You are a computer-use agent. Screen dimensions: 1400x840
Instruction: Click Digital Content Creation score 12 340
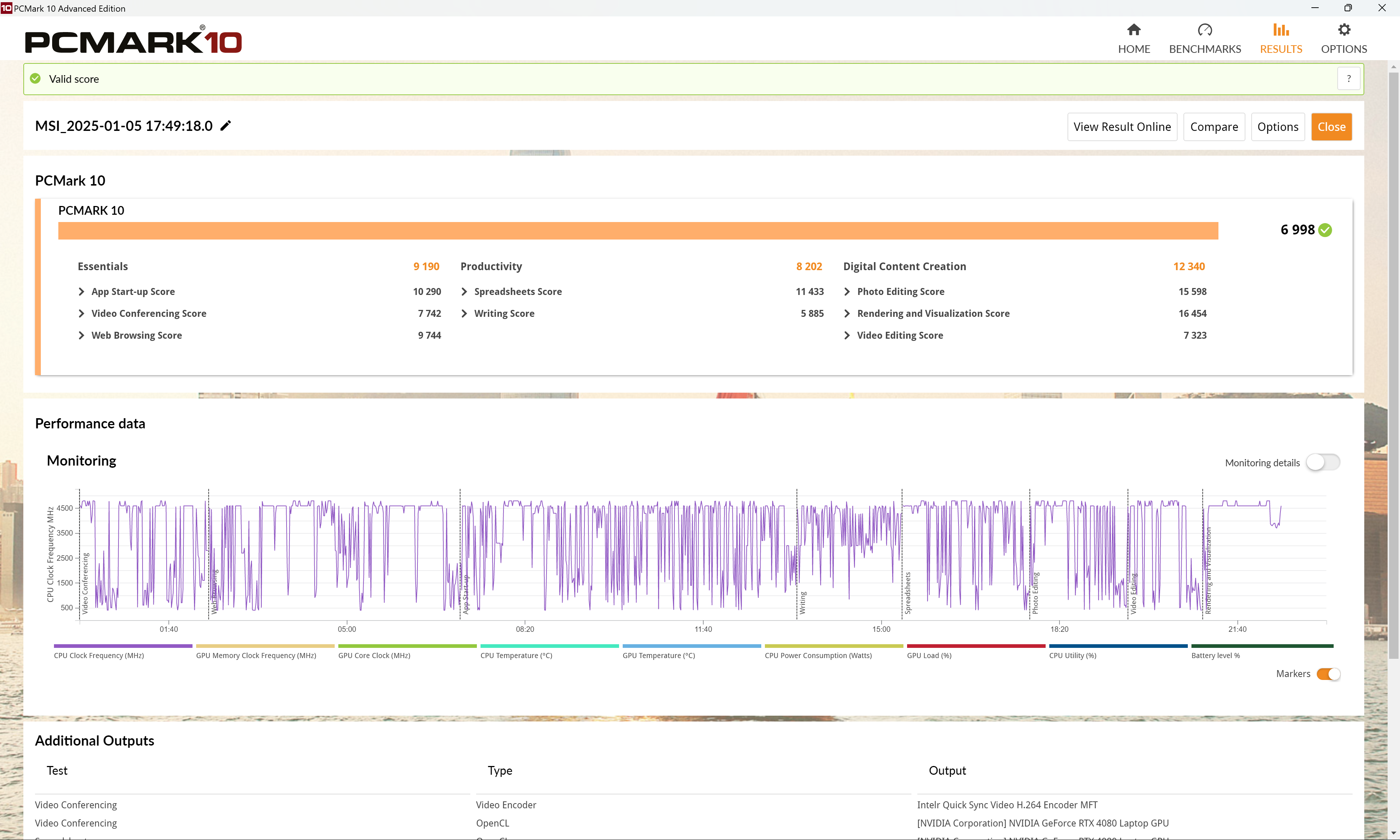[1189, 267]
